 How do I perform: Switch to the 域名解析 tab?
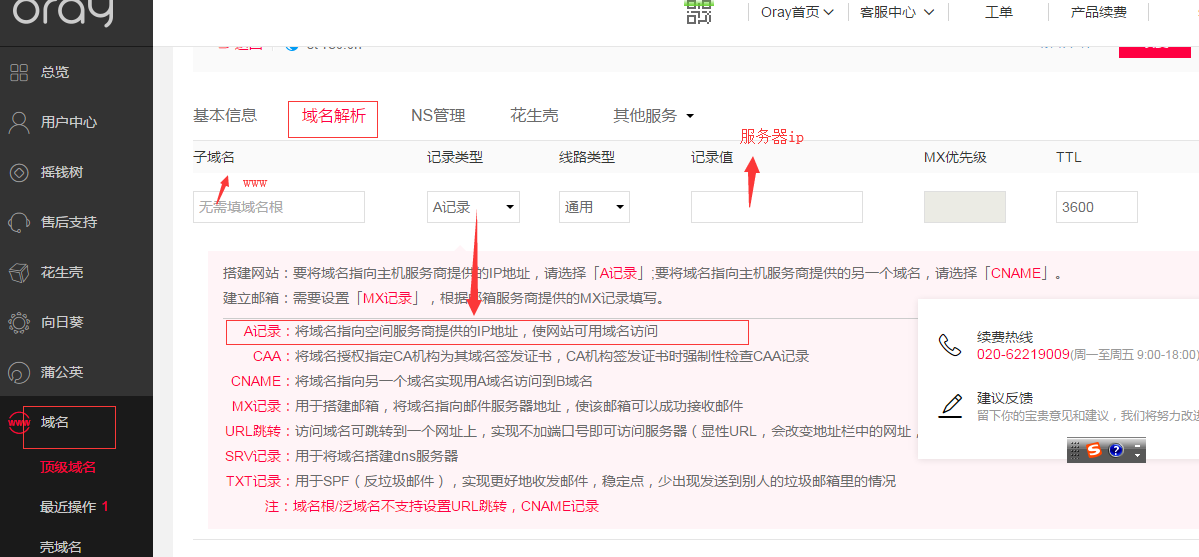coord(333,116)
